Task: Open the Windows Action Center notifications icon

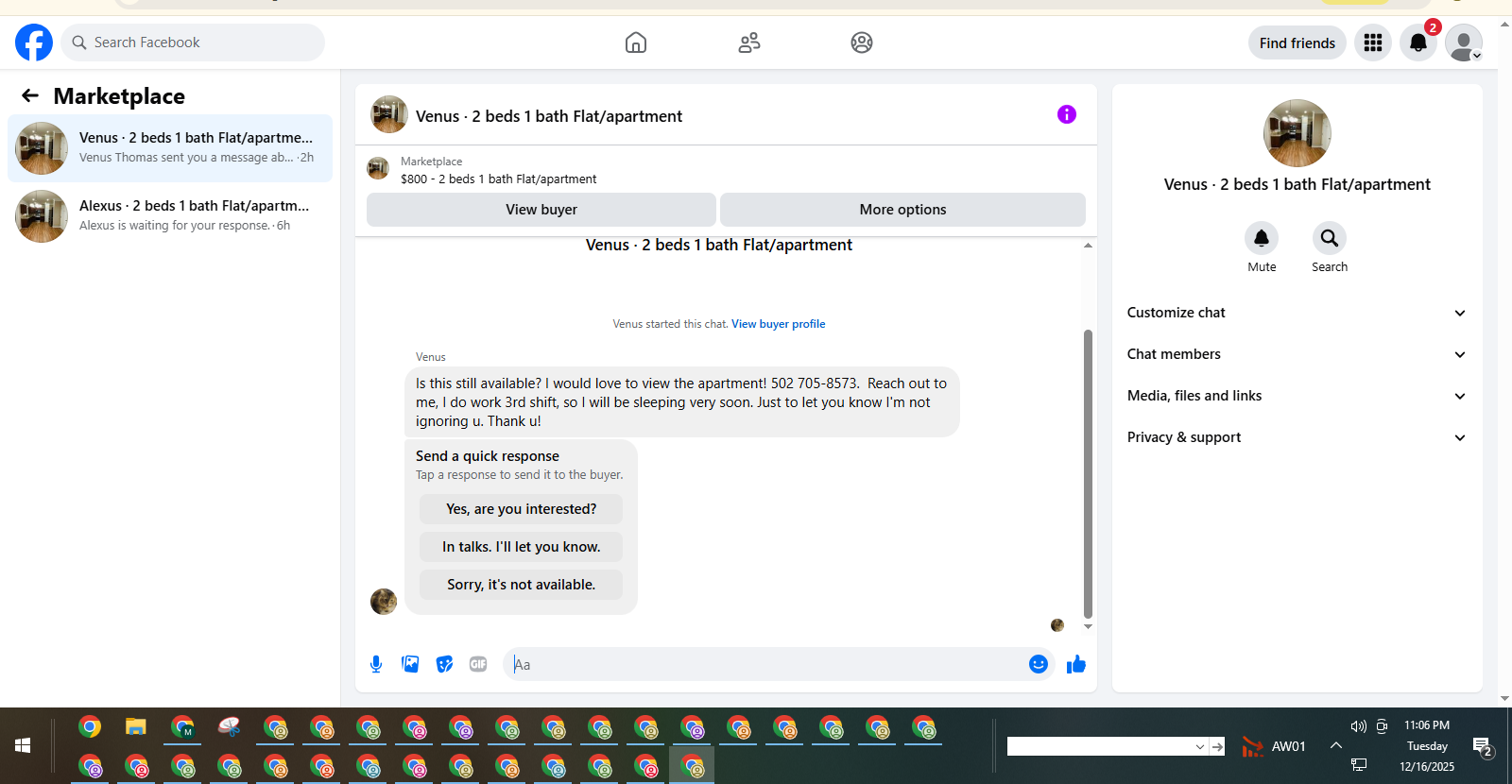Action: pos(1483,747)
